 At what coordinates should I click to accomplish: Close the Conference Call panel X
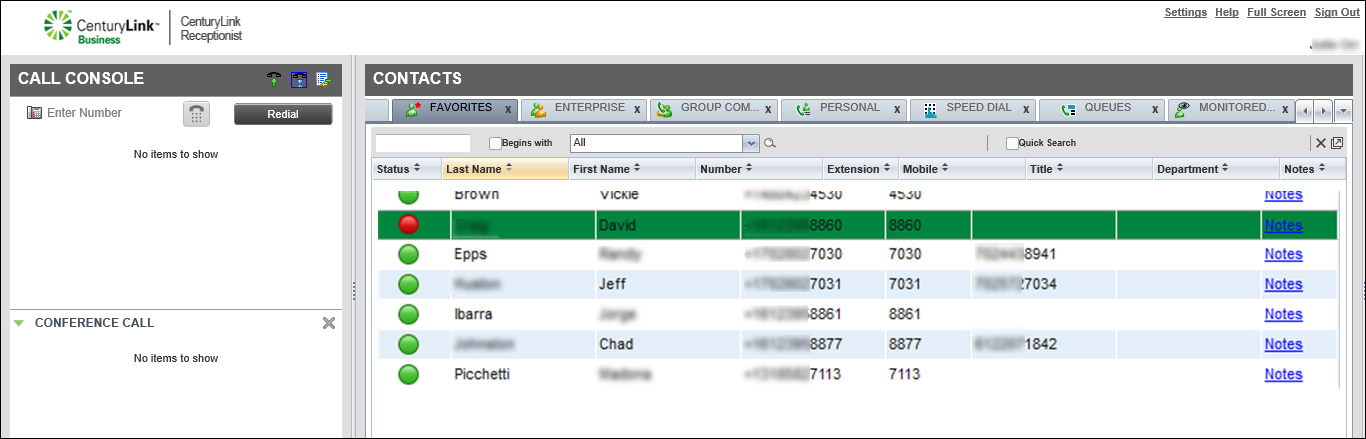coord(329,323)
